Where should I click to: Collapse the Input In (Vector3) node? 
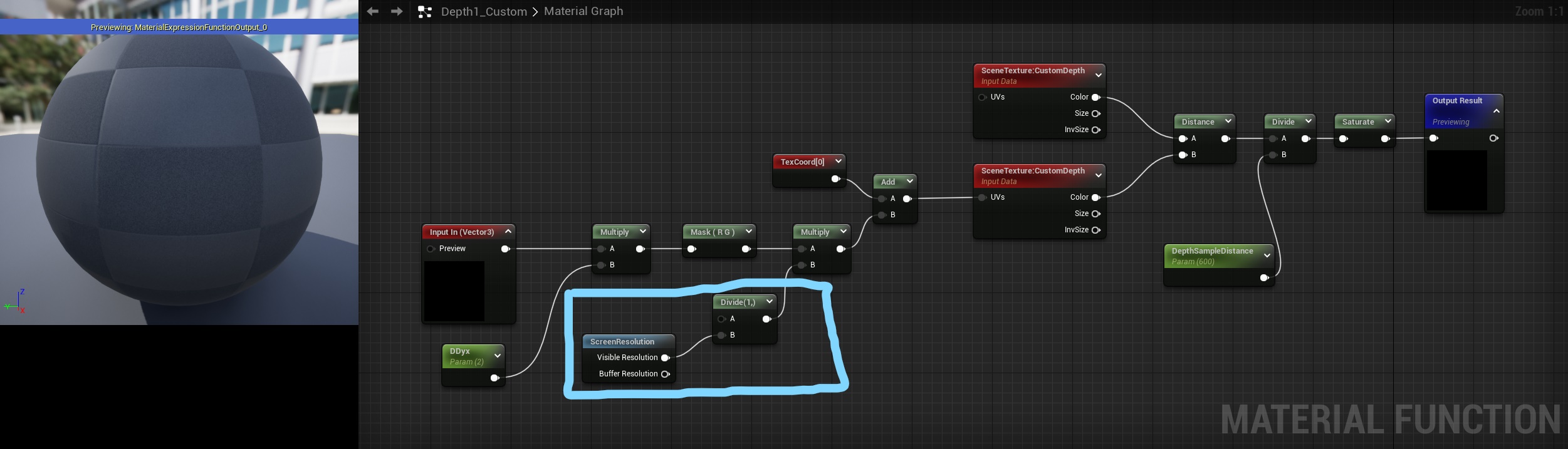pyautogui.click(x=508, y=232)
